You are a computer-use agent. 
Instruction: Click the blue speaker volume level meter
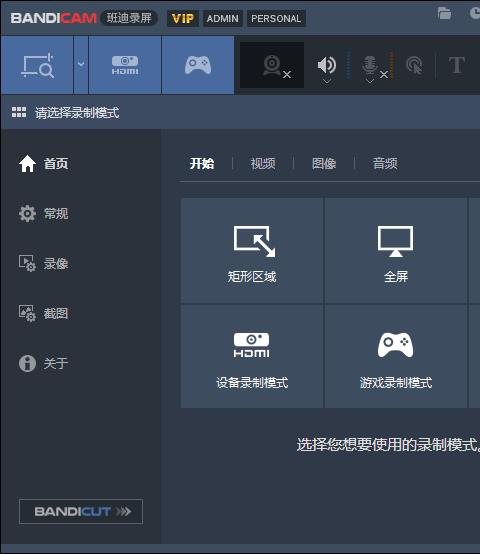click(x=348, y=65)
